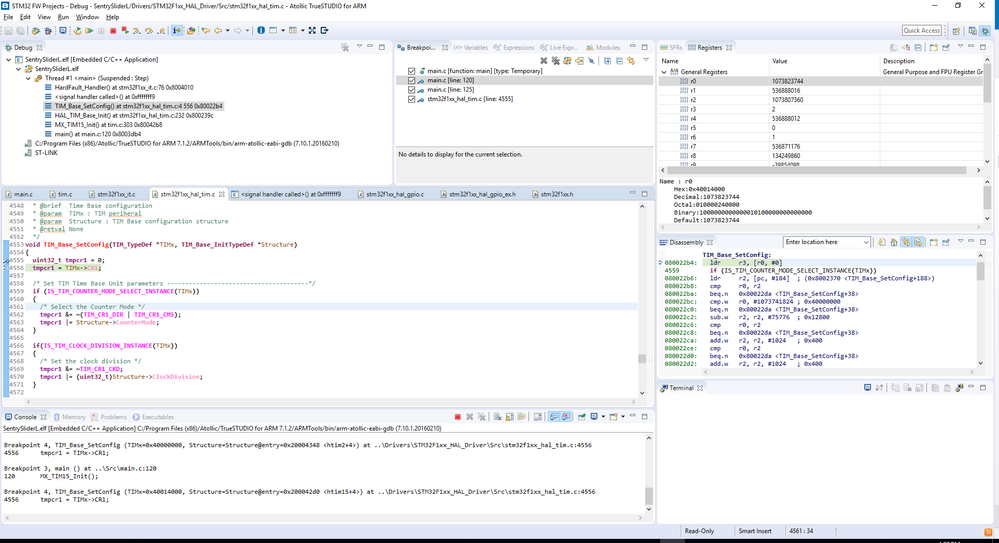Toggle Instruction Stepping Mode icon
The image size is (999, 543).
[176, 31]
